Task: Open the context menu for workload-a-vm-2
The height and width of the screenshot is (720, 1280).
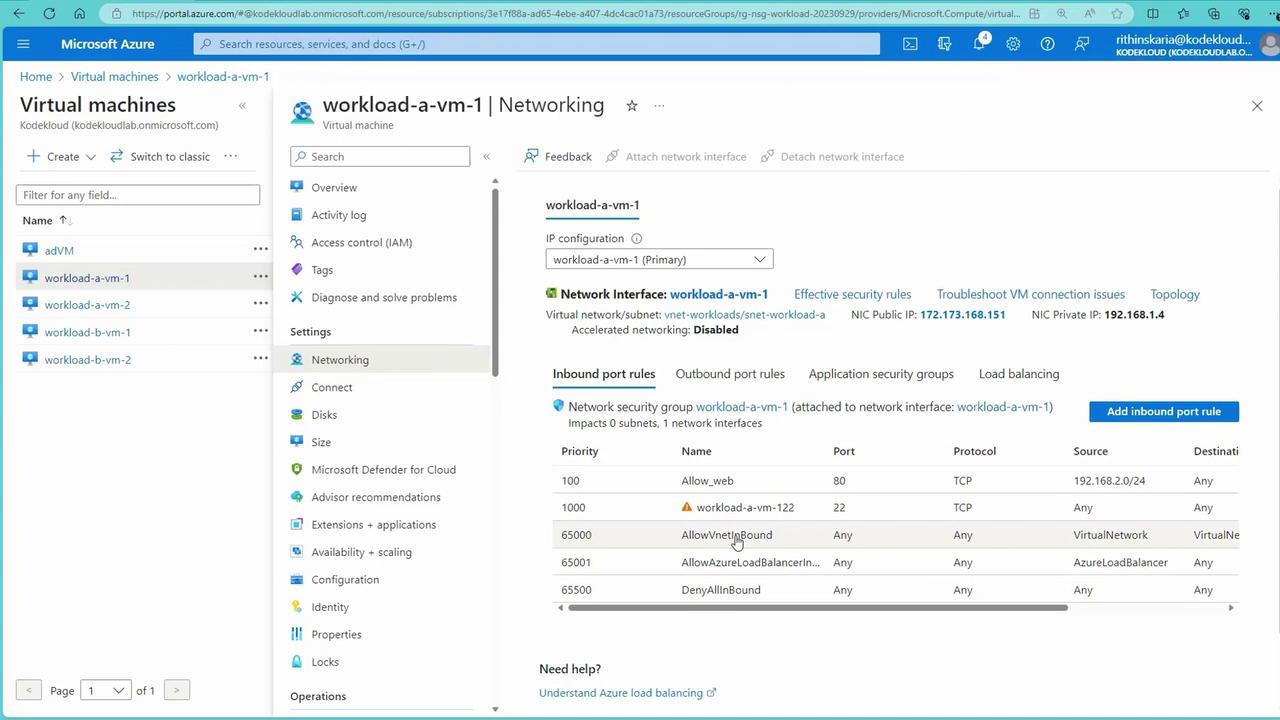Action: point(261,303)
